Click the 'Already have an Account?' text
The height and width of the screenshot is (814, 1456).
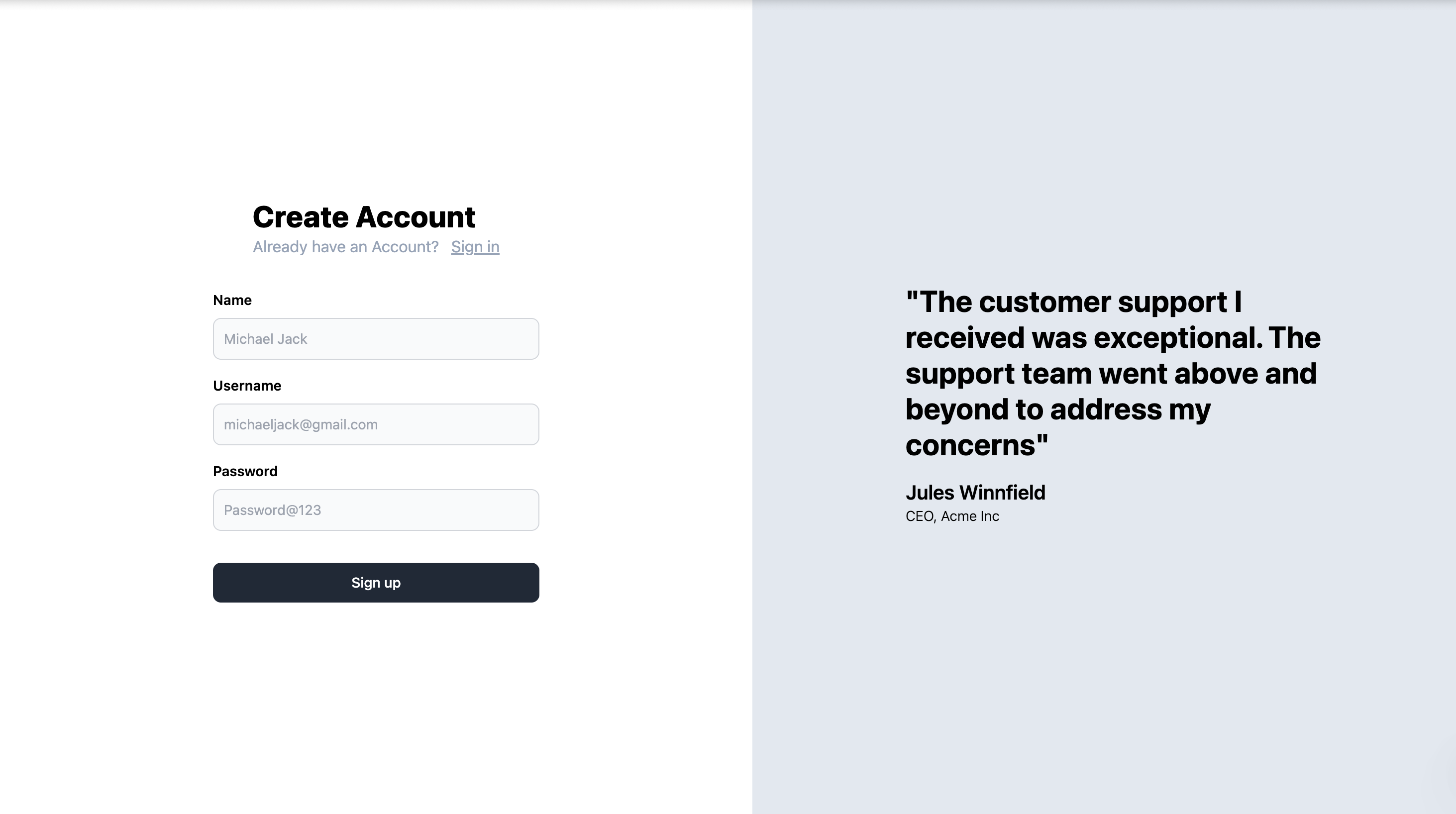coord(345,247)
